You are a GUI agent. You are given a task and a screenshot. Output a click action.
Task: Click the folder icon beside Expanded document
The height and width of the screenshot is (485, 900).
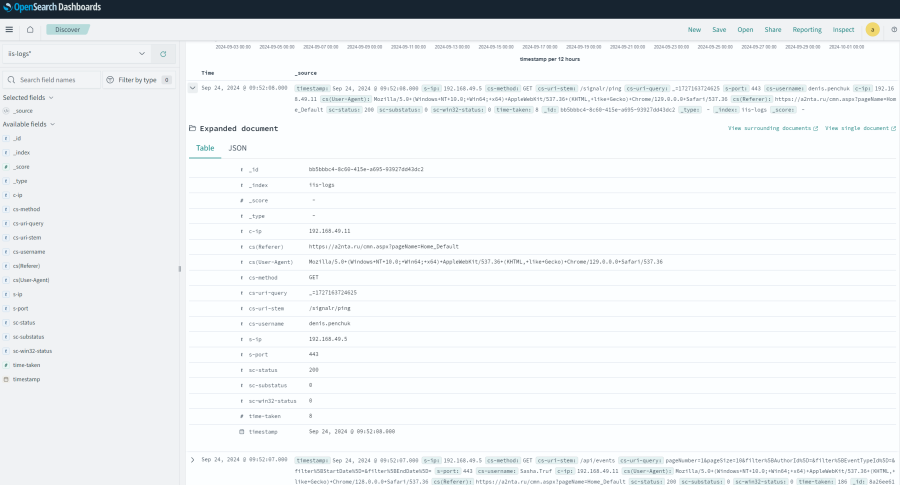coord(192,128)
